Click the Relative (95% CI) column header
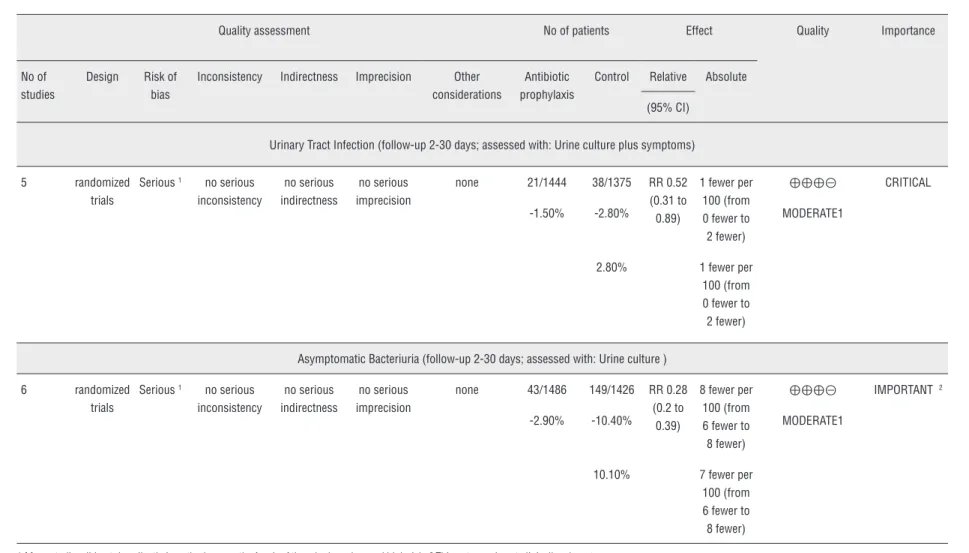 (x=668, y=91)
